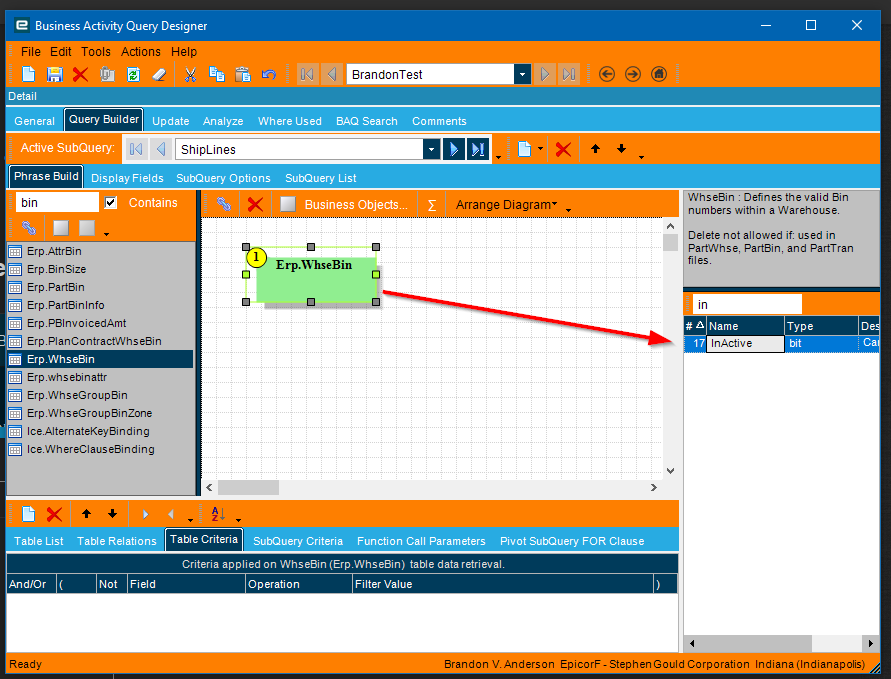Screen dimensions: 891x679
Task: Open the SubQuery List tab
Action: (x=320, y=178)
